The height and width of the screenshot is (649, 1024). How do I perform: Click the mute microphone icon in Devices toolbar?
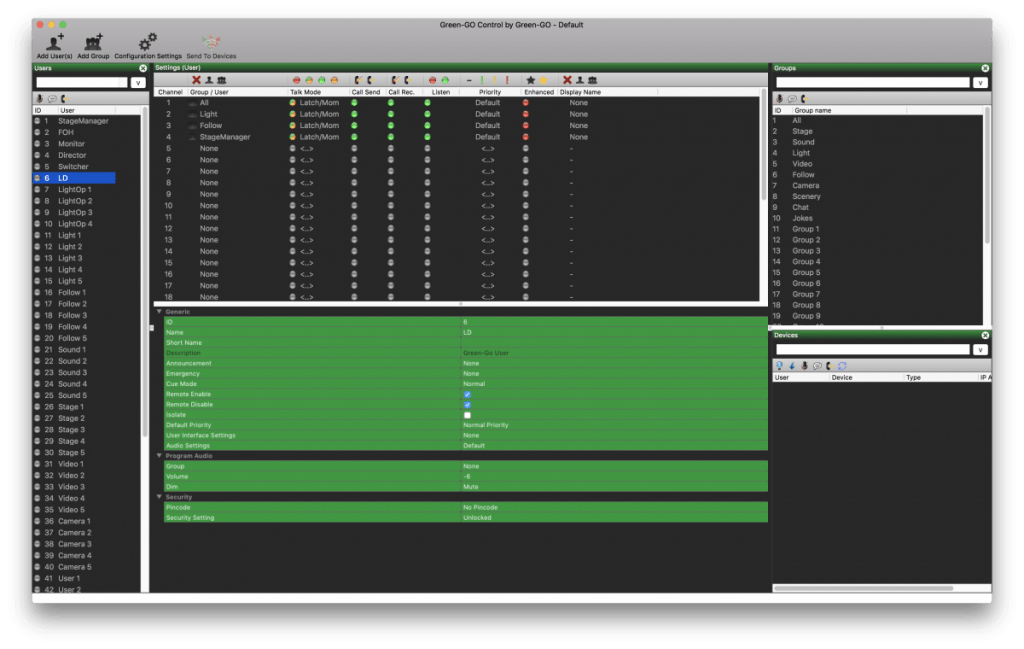click(805, 366)
